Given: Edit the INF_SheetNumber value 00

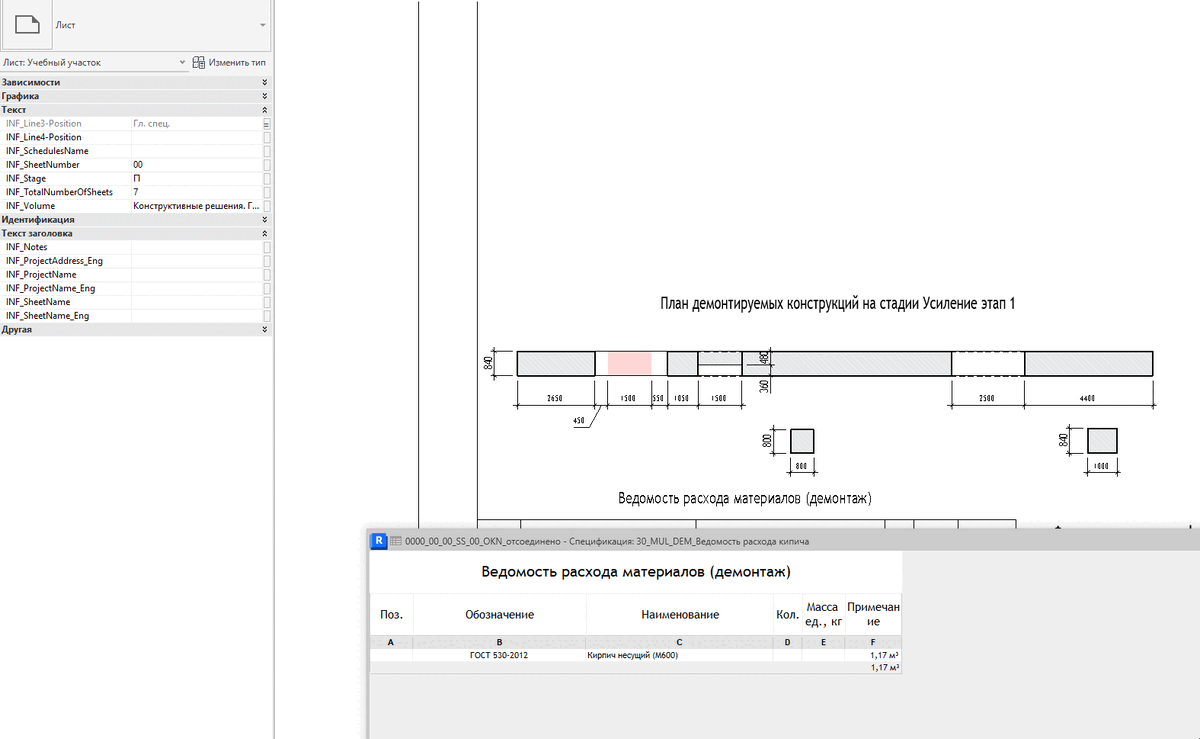Looking at the screenshot, I should tap(196, 164).
